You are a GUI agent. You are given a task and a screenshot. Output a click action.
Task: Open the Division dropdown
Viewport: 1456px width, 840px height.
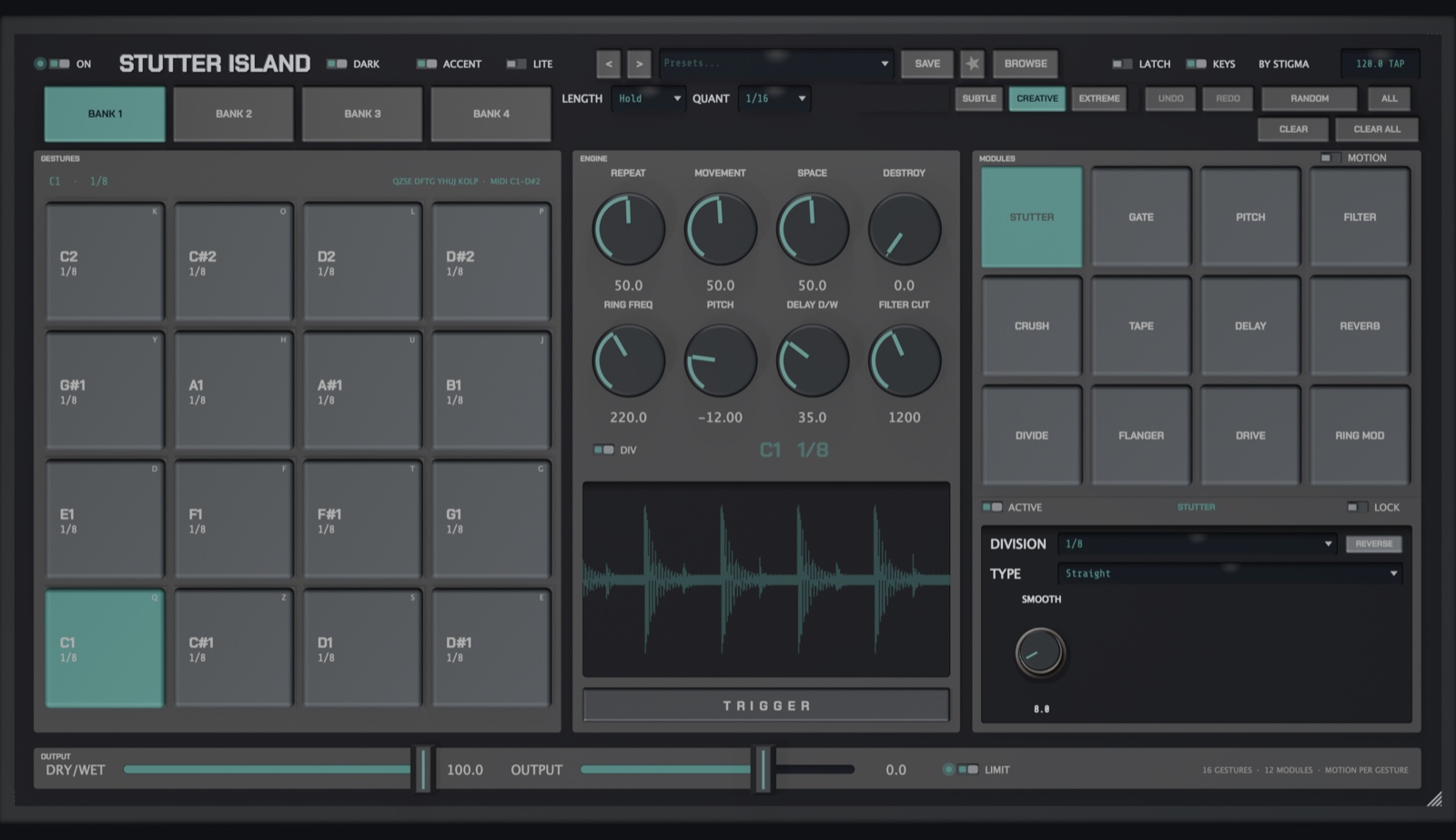pyautogui.click(x=1197, y=543)
